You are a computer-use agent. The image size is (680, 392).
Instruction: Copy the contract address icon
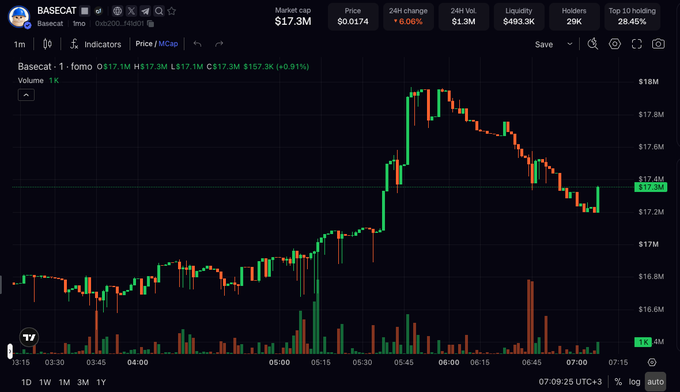click(150, 23)
